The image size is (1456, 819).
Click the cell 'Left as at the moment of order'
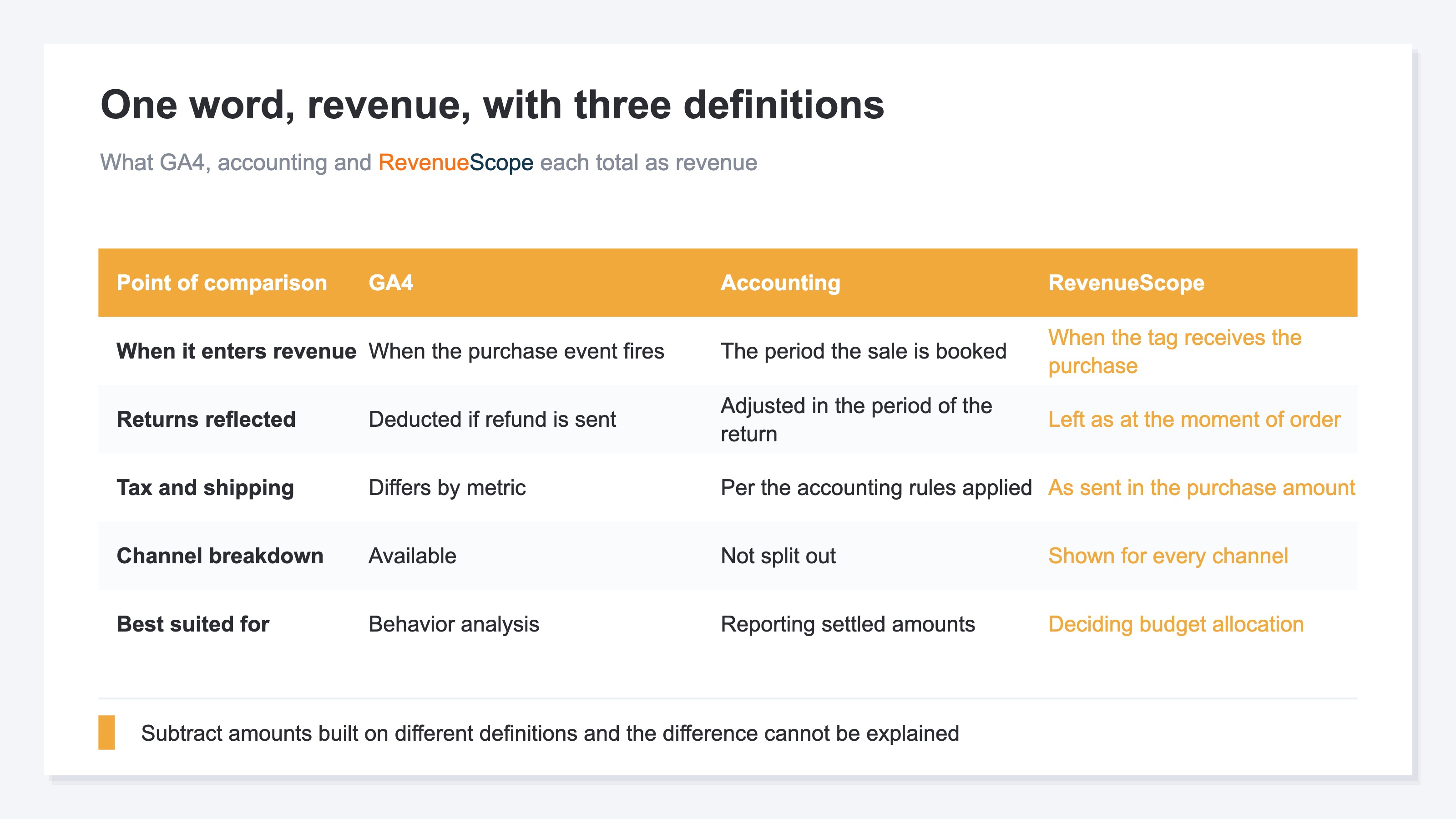point(1194,420)
